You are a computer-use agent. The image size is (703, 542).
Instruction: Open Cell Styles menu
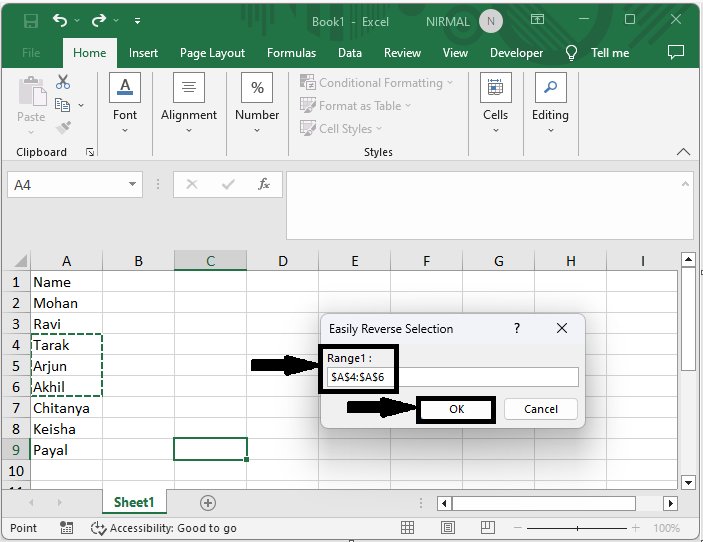click(341, 129)
